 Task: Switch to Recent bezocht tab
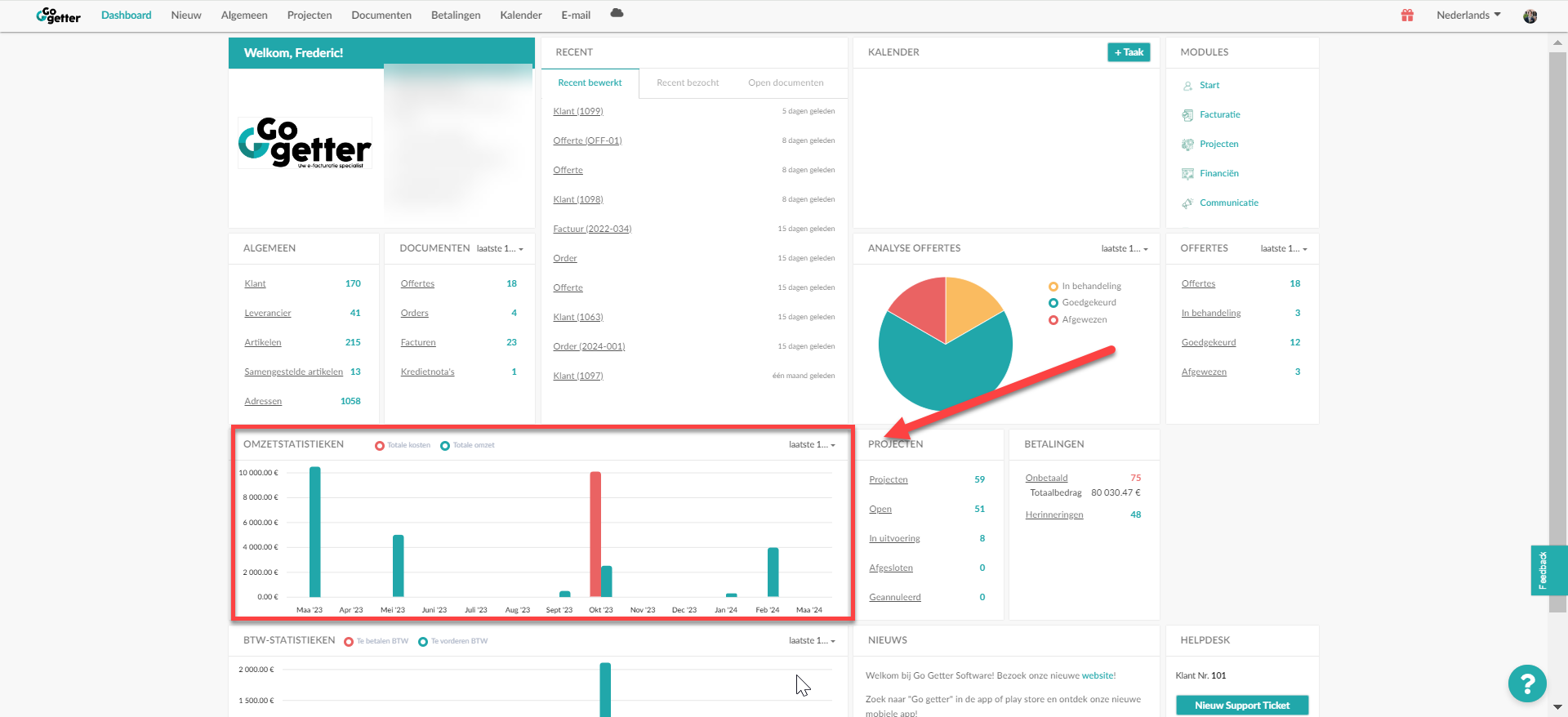[688, 82]
